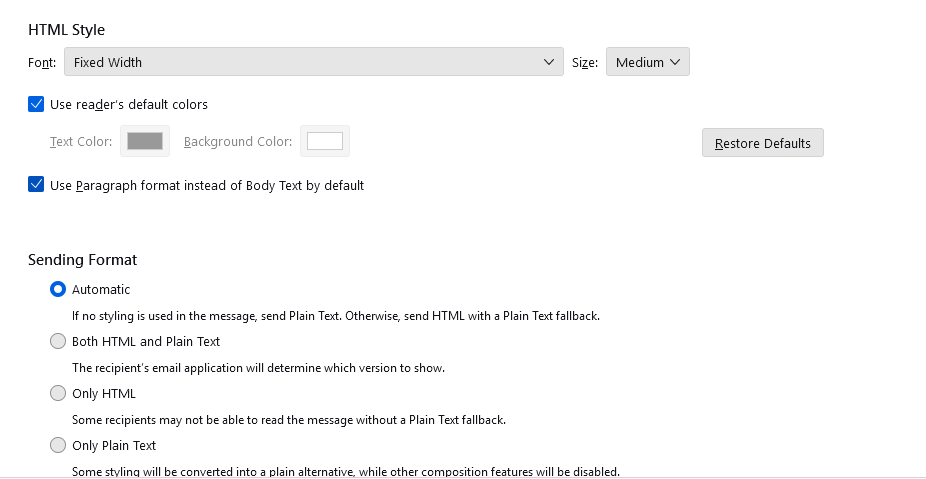Uncheck Use reader's default colors checkbox

point(37,104)
